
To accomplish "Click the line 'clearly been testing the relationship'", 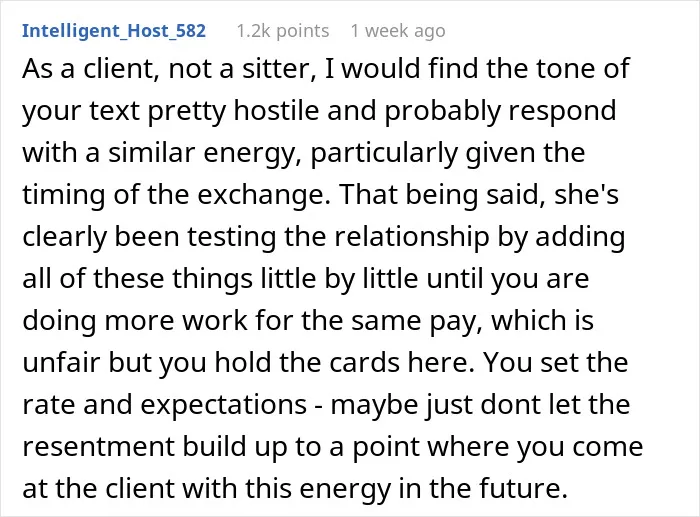I will (323, 237).
